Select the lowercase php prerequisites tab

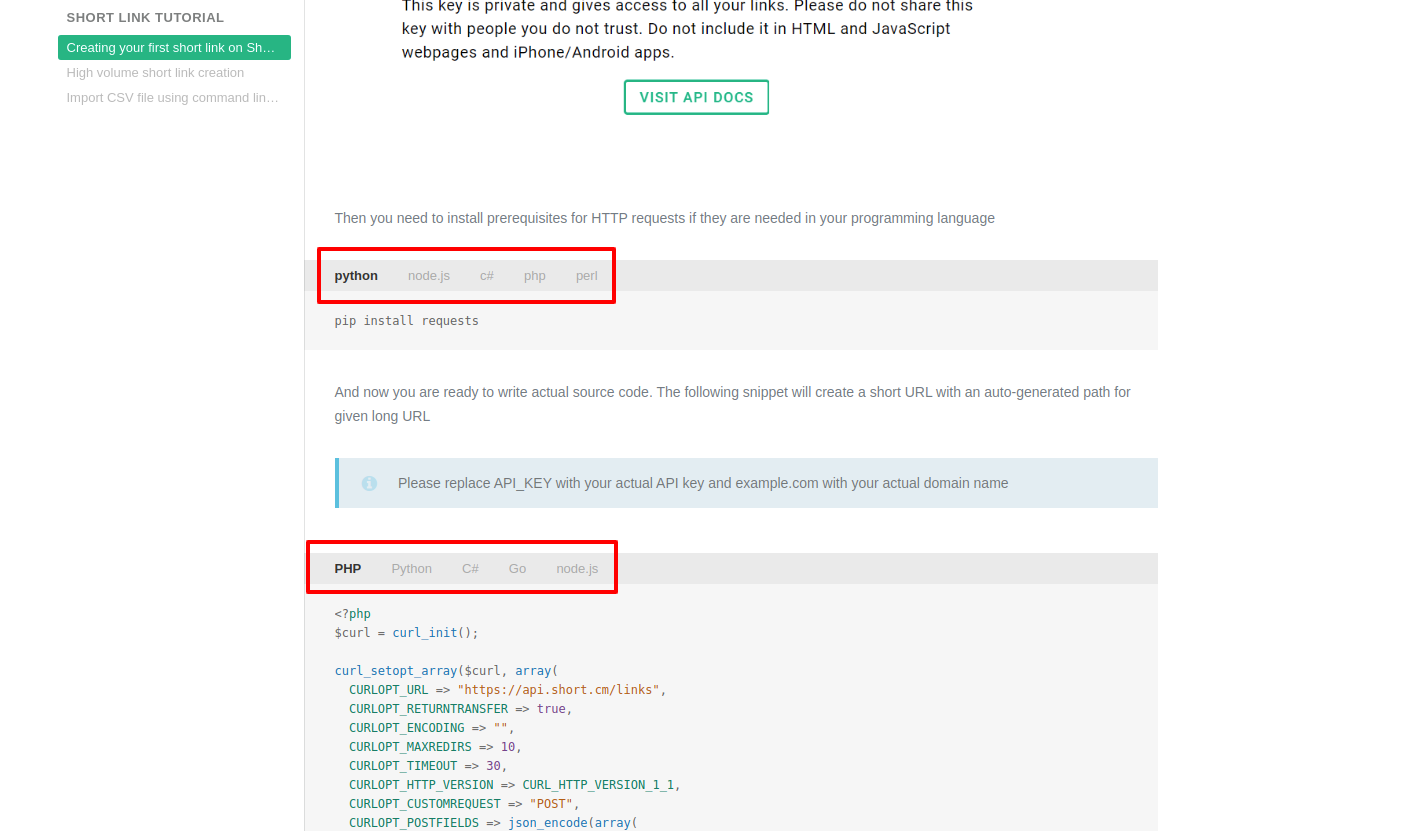(535, 276)
